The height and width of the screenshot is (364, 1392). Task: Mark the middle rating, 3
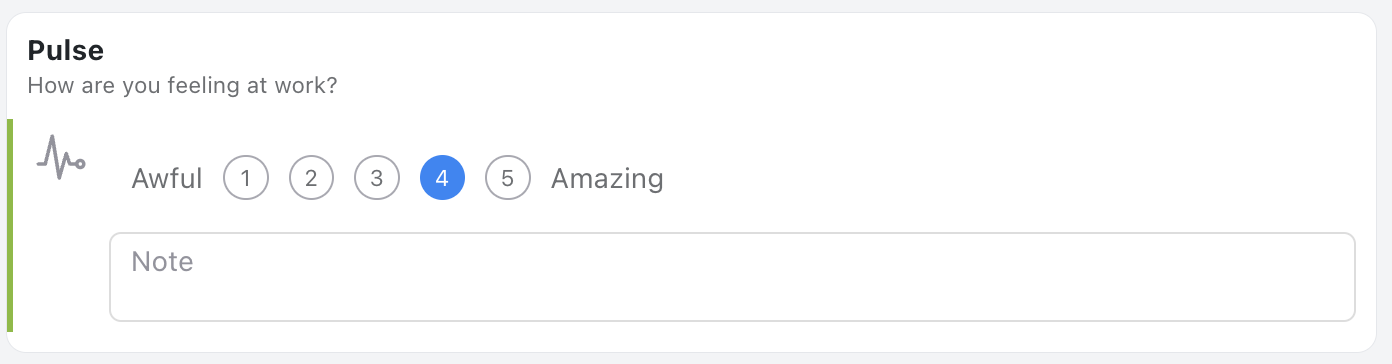[x=377, y=179]
